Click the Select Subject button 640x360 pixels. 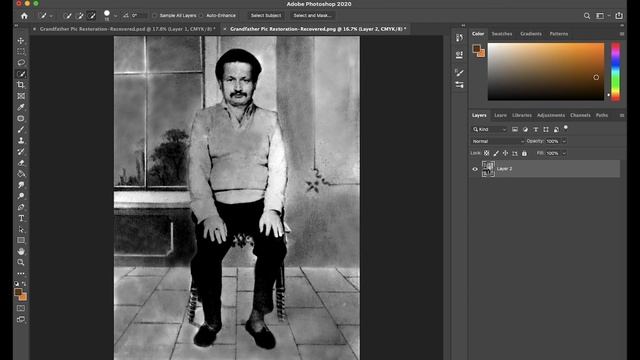pyautogui.click(x=266, y=16)
